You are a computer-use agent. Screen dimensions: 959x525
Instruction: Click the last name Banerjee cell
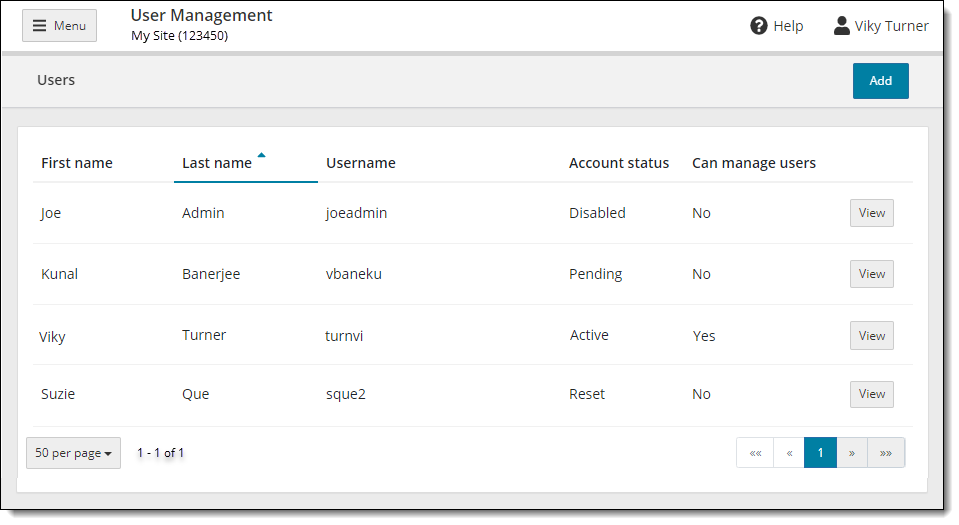coord(211,274)
